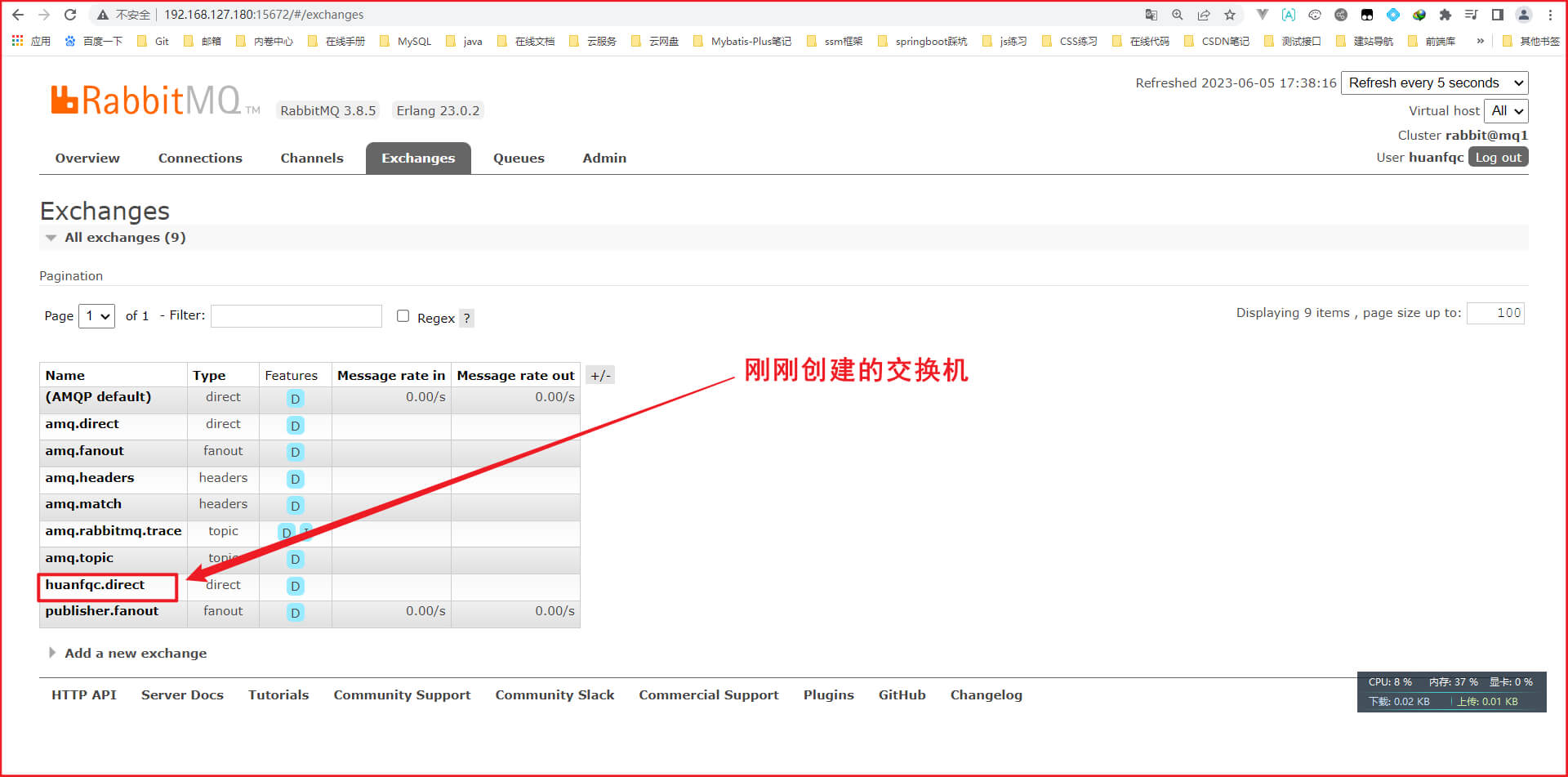Switch to the Overview tab
The image size is (1568, 777).
click(x=87, y=159)
